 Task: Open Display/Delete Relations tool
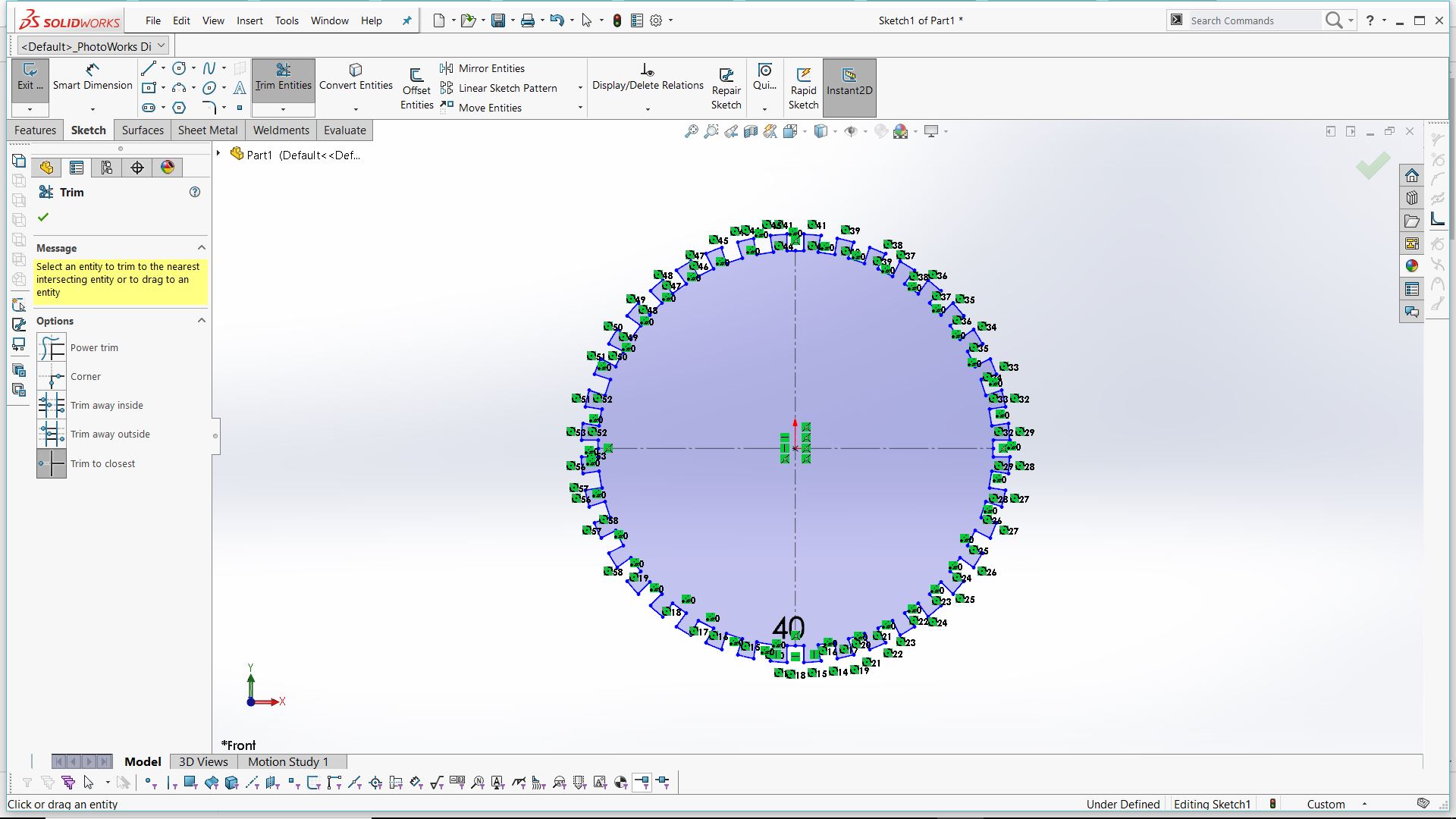[x=647, y=77]
